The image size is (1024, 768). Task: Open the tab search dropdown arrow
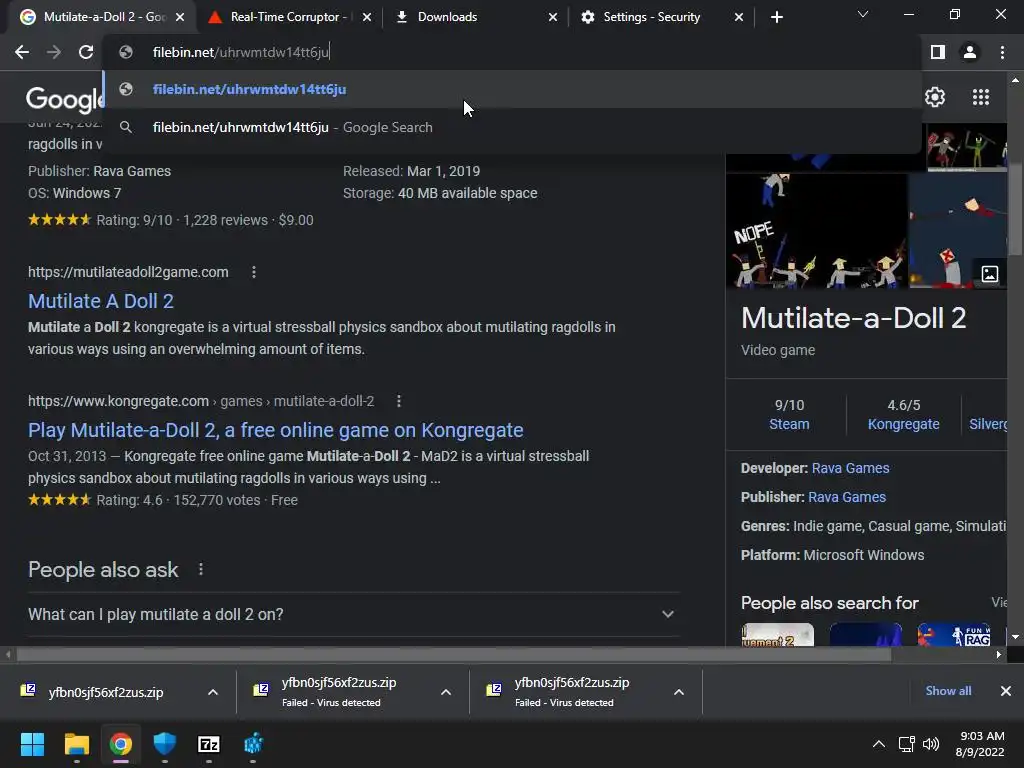tap(863, 14)
